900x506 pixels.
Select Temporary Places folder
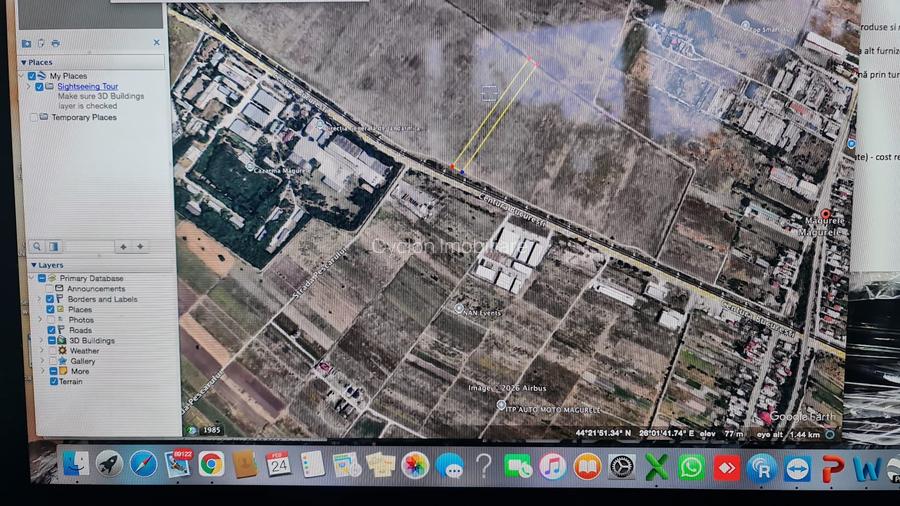coord(84,118)
